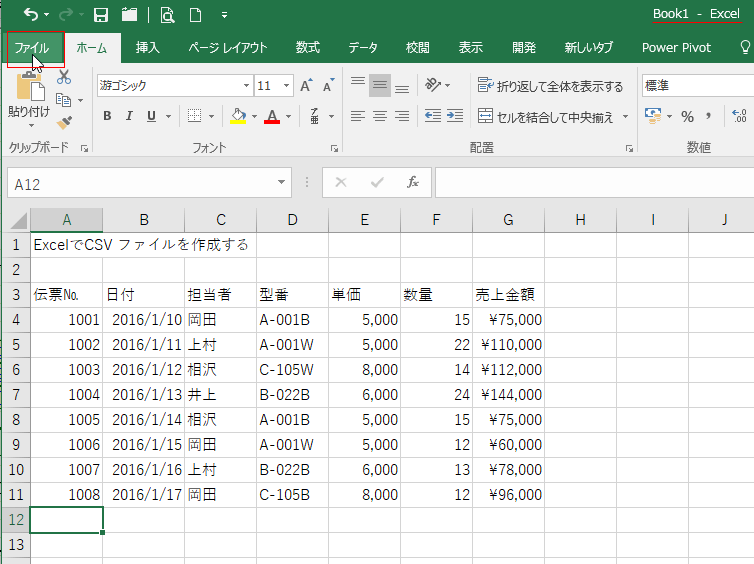Click the Cut scissors icon
The height and width of the screenshot is (564, 754).
coord(64,77)
